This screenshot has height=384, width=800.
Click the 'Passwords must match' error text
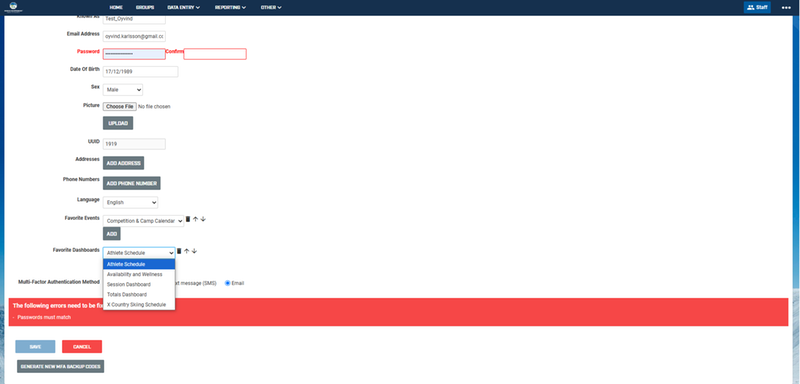(x=44, y=317)
